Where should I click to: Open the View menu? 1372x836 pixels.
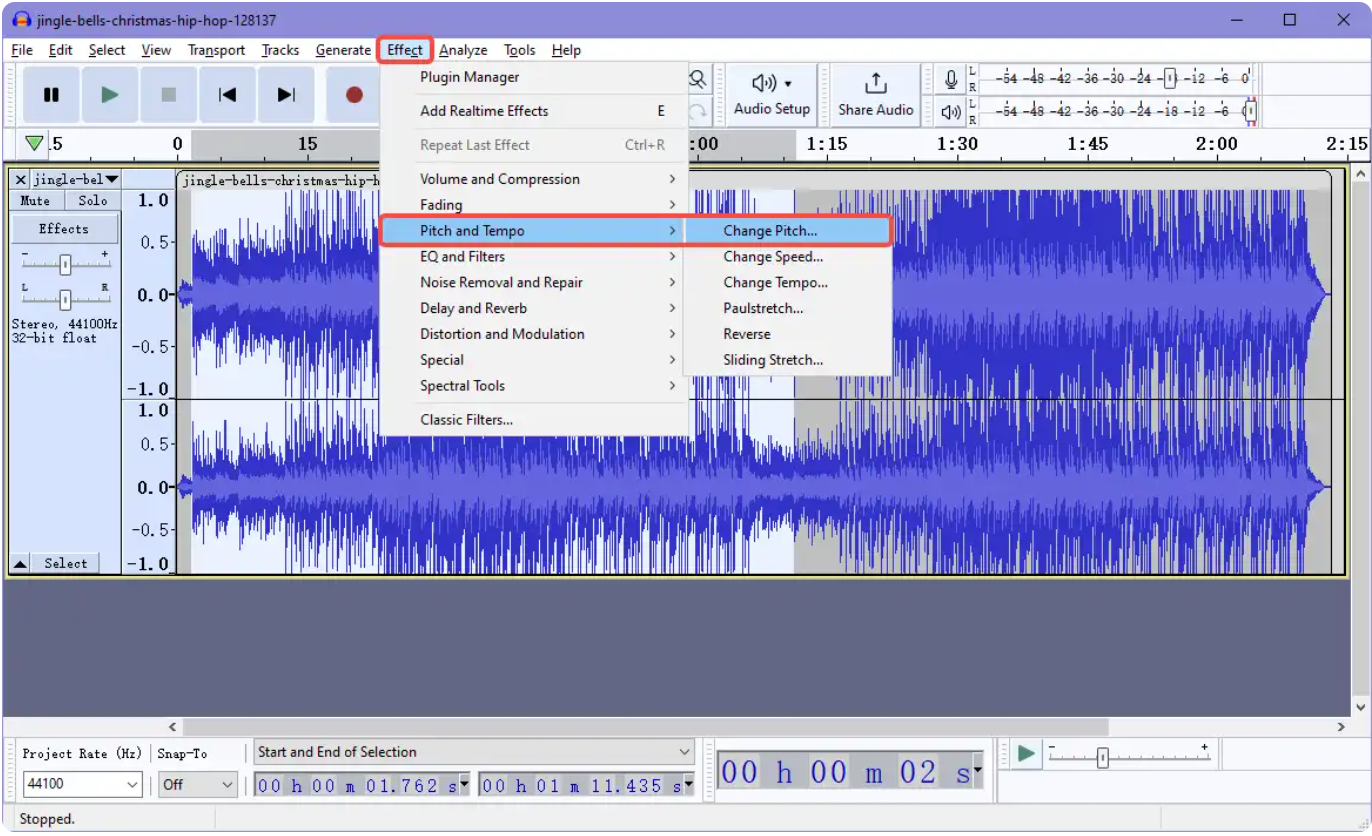[x=156, y=50]
